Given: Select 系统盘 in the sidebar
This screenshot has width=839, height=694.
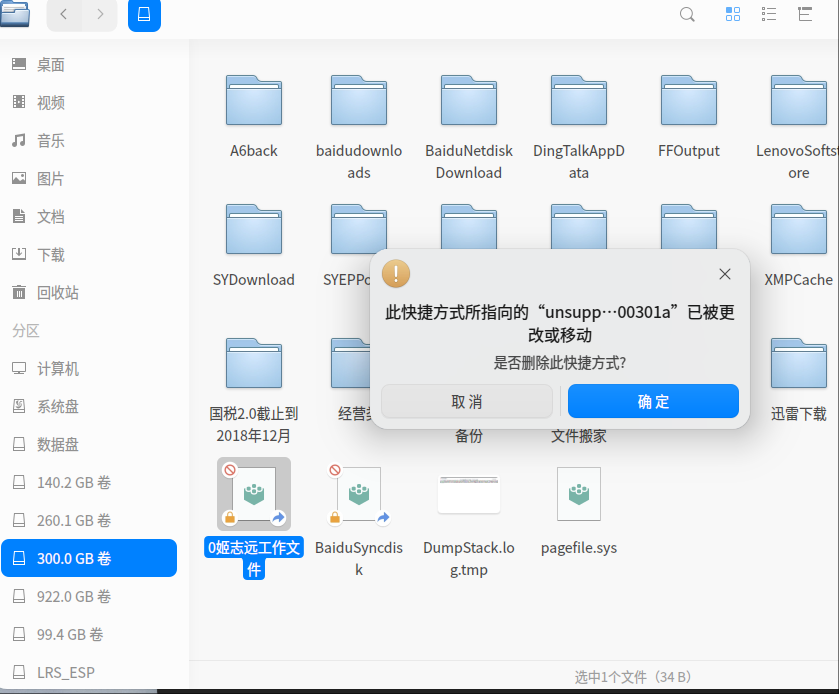Looking at the screenshot, I should [89, 407].
